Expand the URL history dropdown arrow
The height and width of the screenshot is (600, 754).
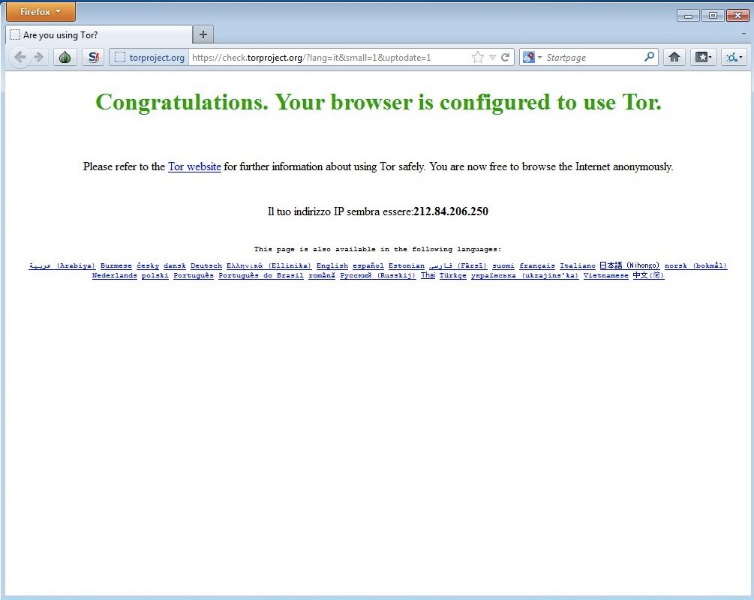pyautogui.click(x=492, y=58)
